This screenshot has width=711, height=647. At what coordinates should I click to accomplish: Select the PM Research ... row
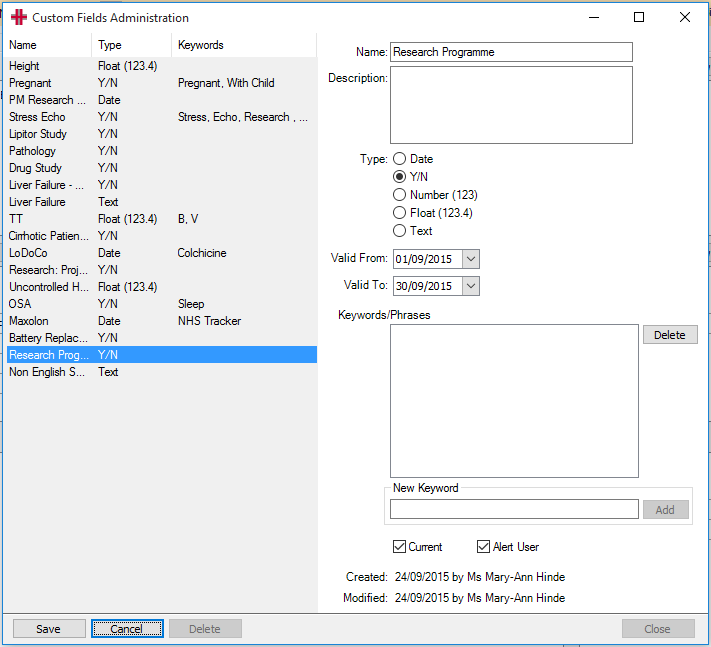coord(161,100)
